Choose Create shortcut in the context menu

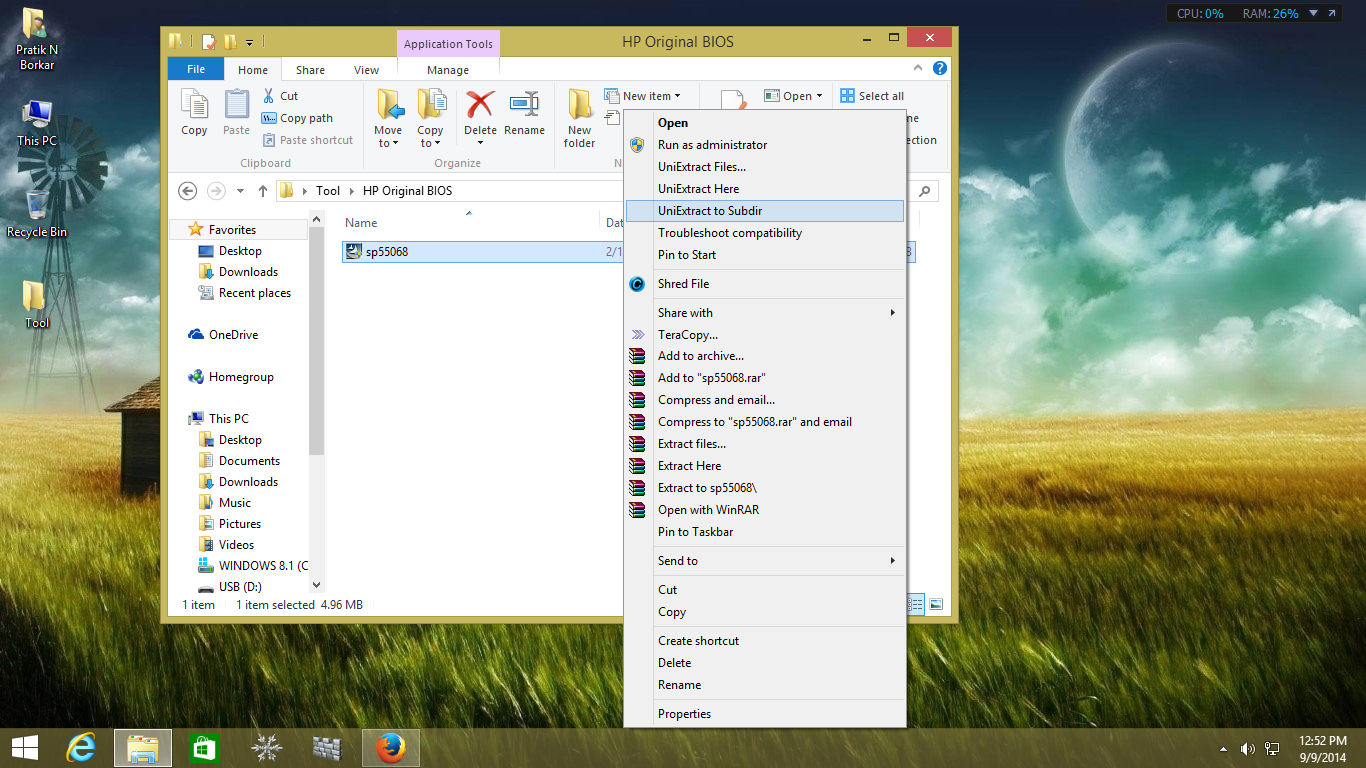[x=764, y=641]
